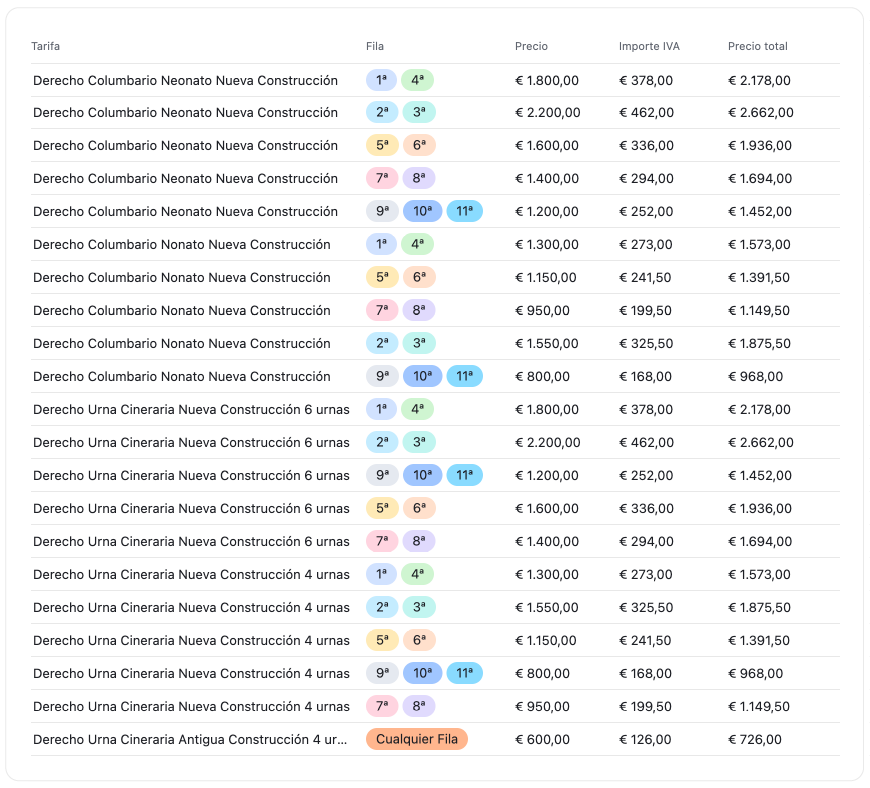Click the 9ª tag in 6 urnas row
The image size is (870, 788).
coord(382,475)
